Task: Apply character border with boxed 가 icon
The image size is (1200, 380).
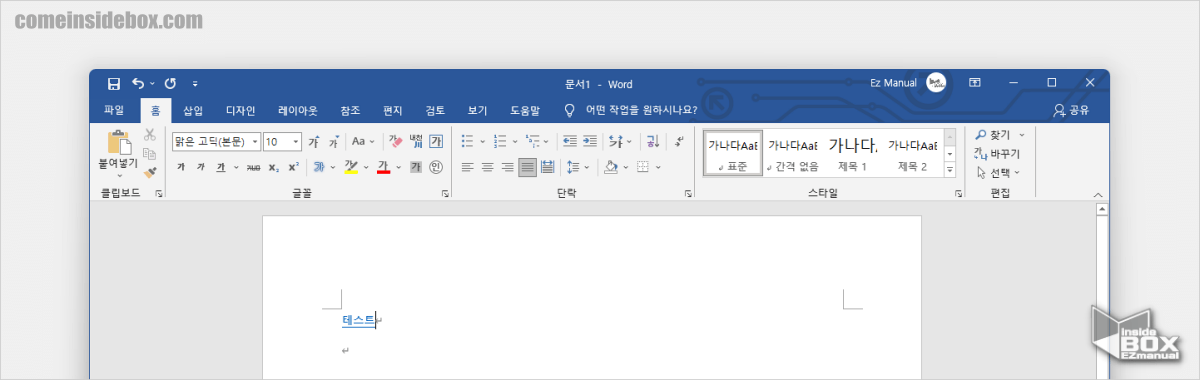Action: pyautogui.click(x=436, y=141)
